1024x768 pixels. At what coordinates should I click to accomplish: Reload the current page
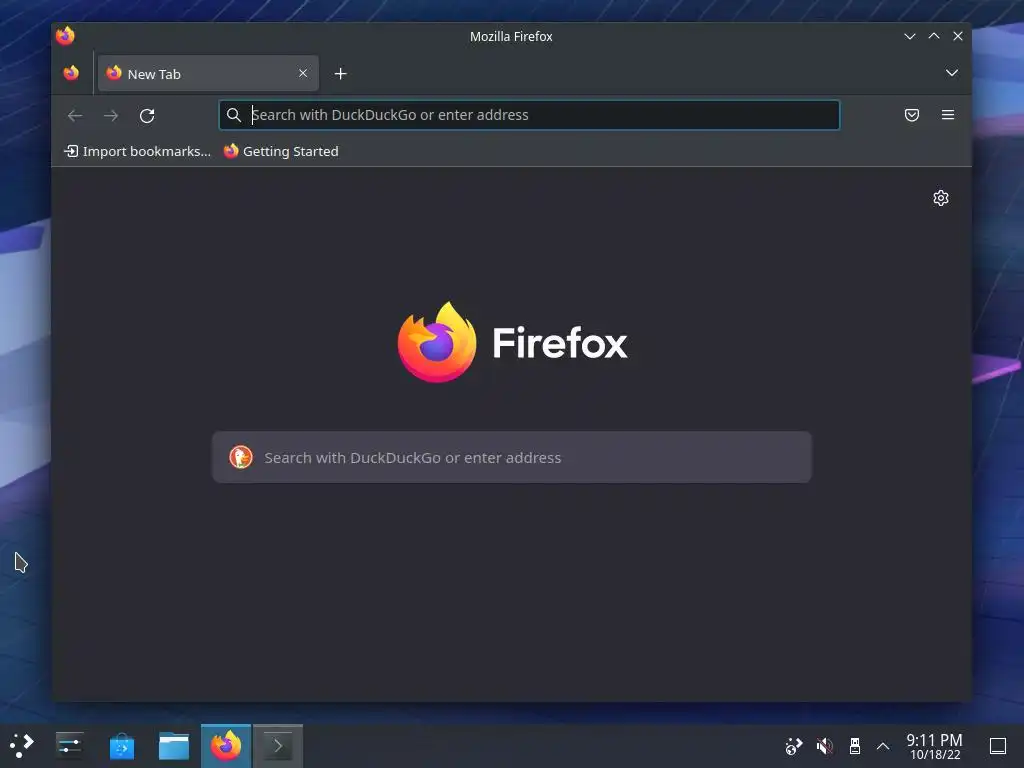pyautogui.click(x=147, y=116)
